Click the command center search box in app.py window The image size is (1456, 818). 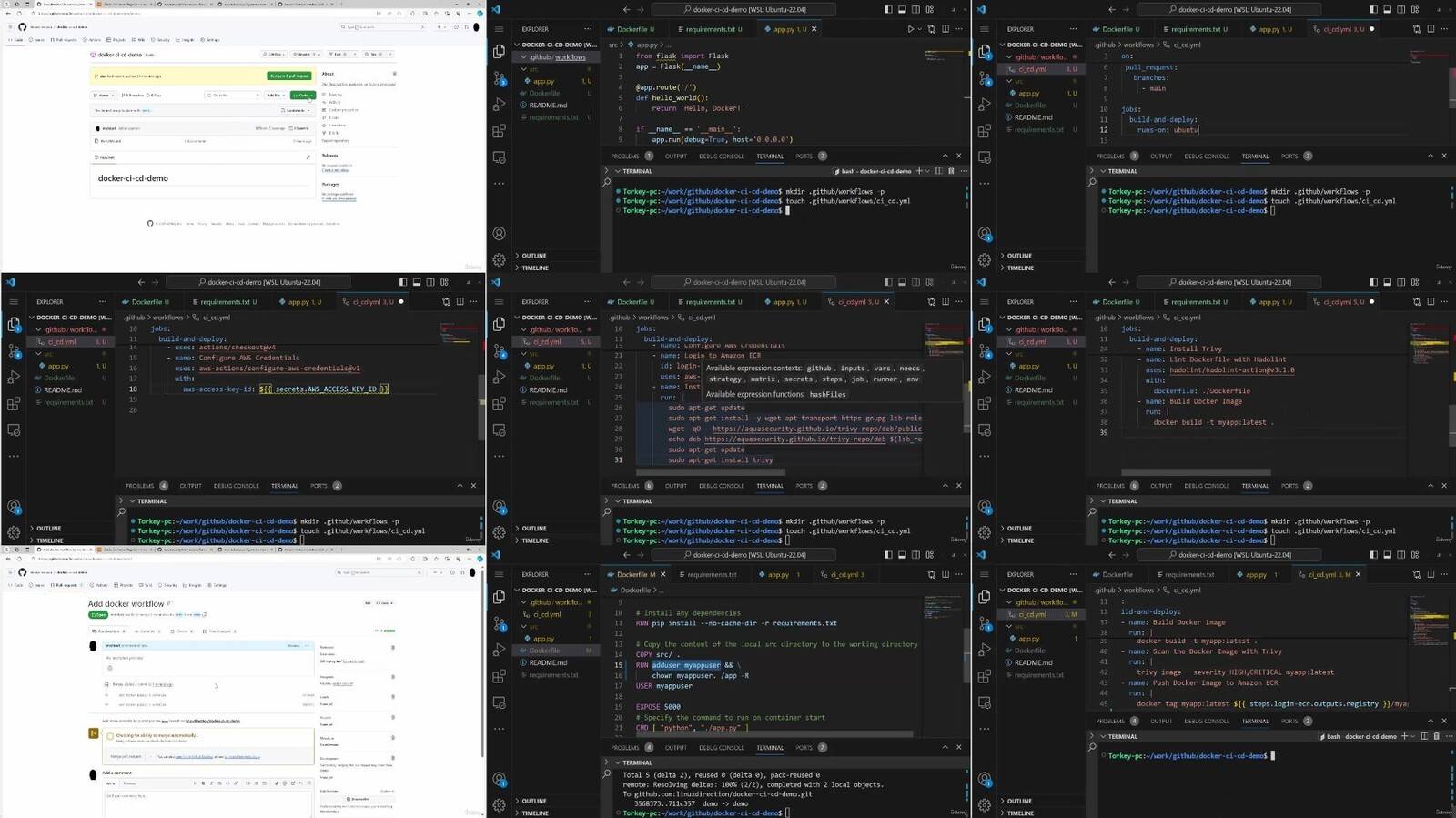tap(744, 9)
